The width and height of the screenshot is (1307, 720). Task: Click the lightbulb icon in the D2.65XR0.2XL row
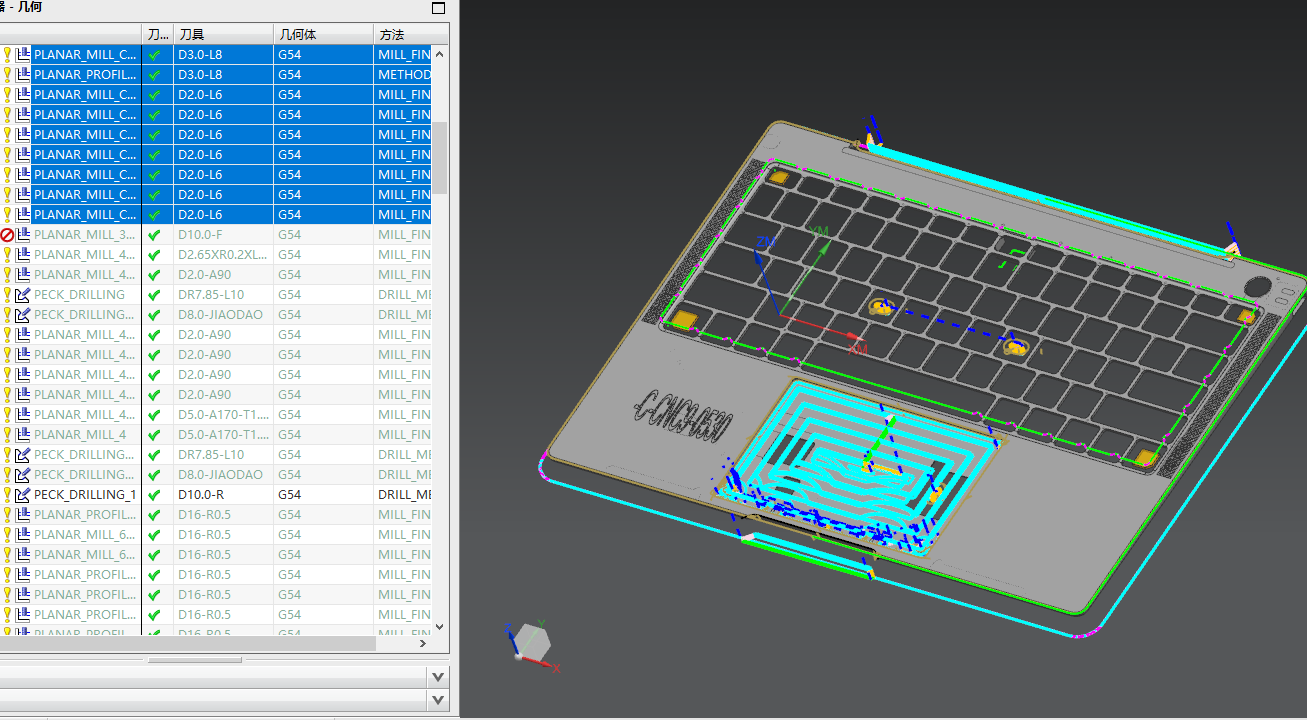coord(7,255)
